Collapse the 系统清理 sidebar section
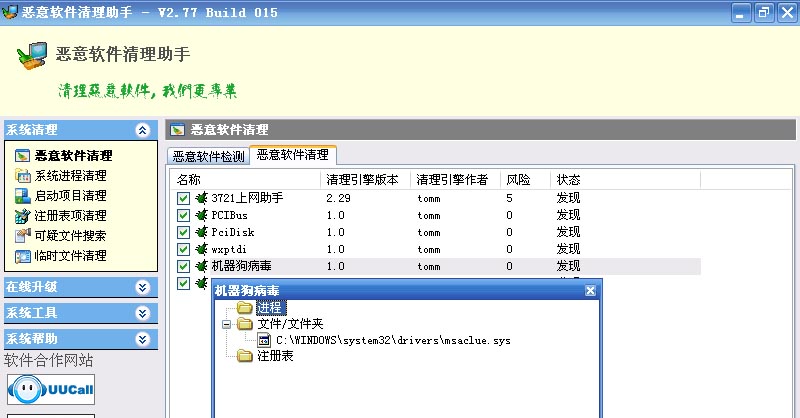Screen dimensions: 800x418 [143, 130]
